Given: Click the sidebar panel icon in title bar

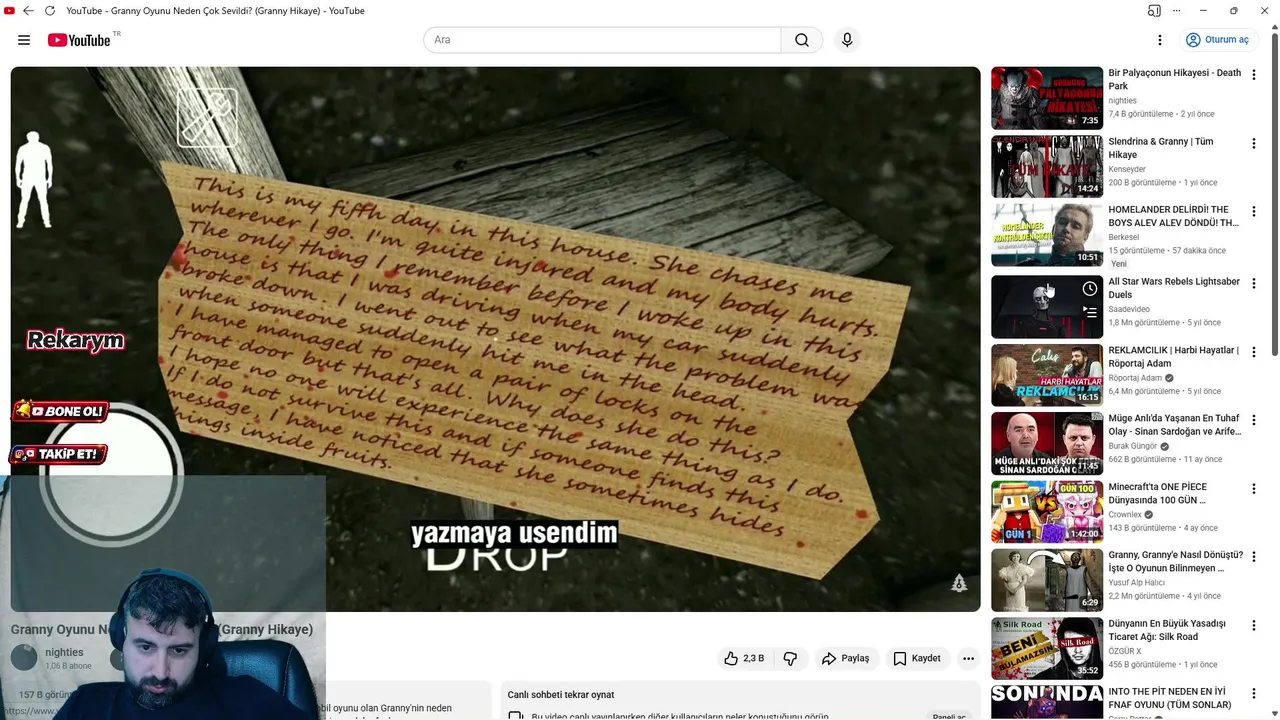Looking at the screenshot, I should 1154,11.
